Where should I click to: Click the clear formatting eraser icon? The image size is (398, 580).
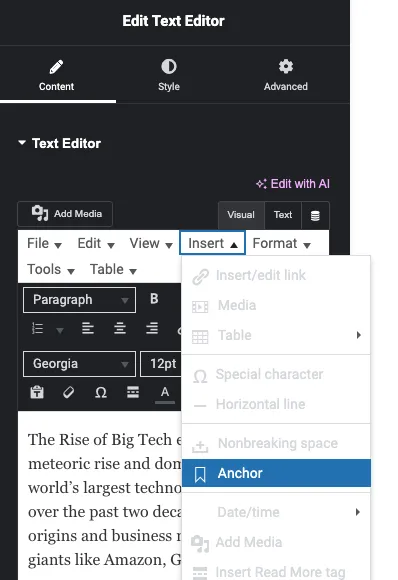click(x=69, y=392)
